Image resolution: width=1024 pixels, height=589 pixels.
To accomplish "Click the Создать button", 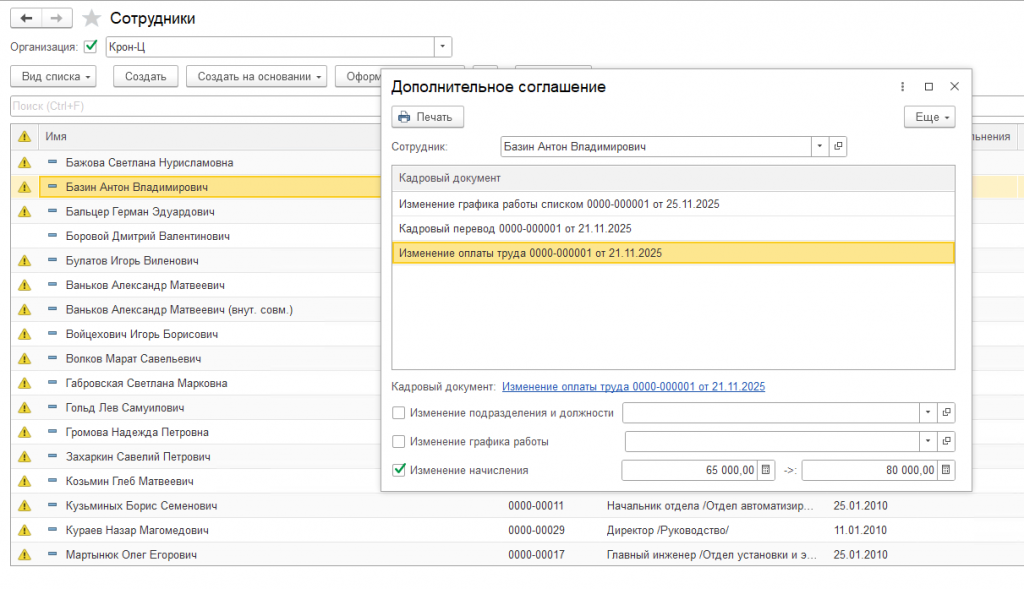I will coord(146,76).
